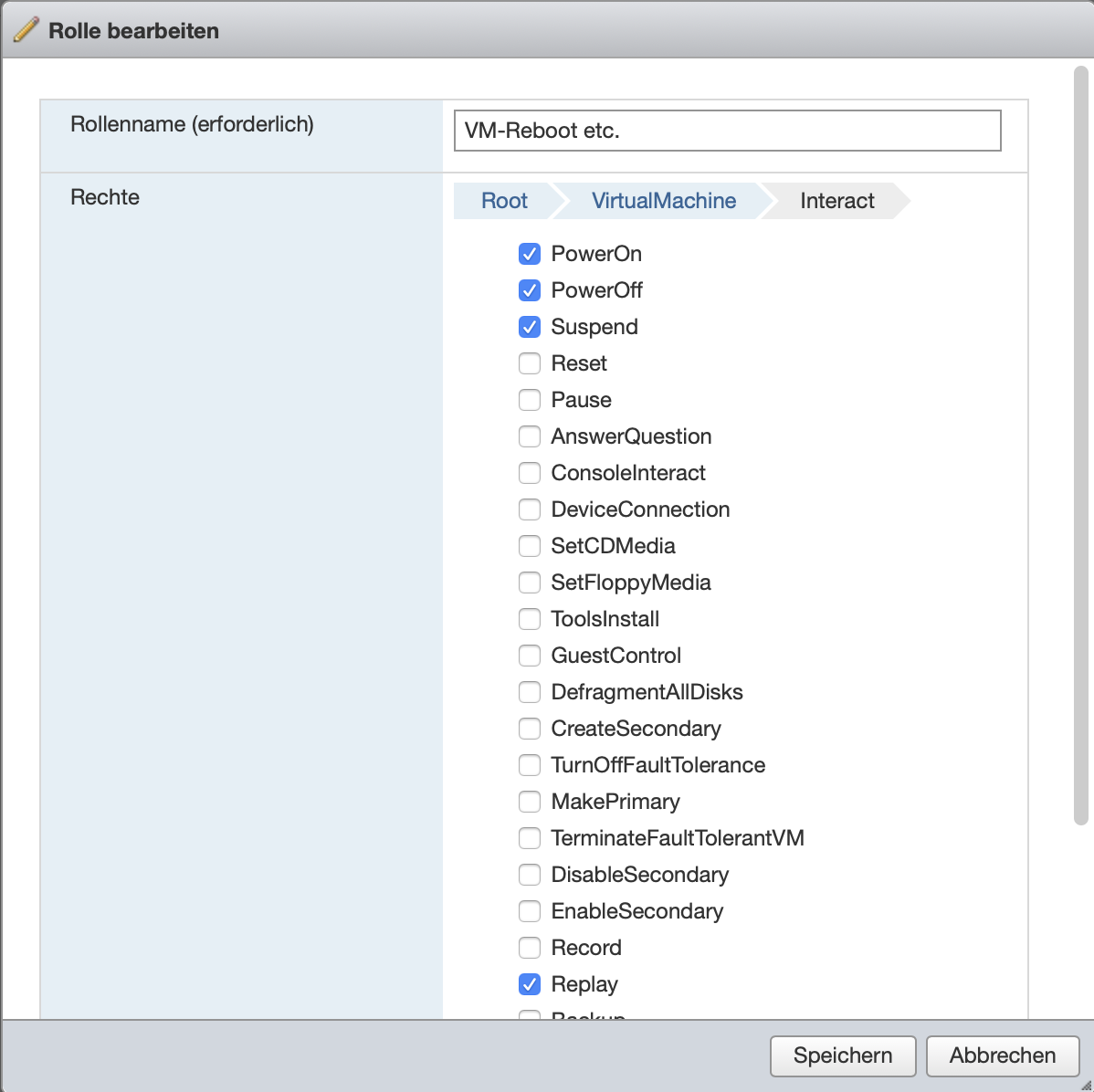Go to VirtualMachine breadcrumb level
This screenshot has height=1092, width=1094.
coord(663,201)
